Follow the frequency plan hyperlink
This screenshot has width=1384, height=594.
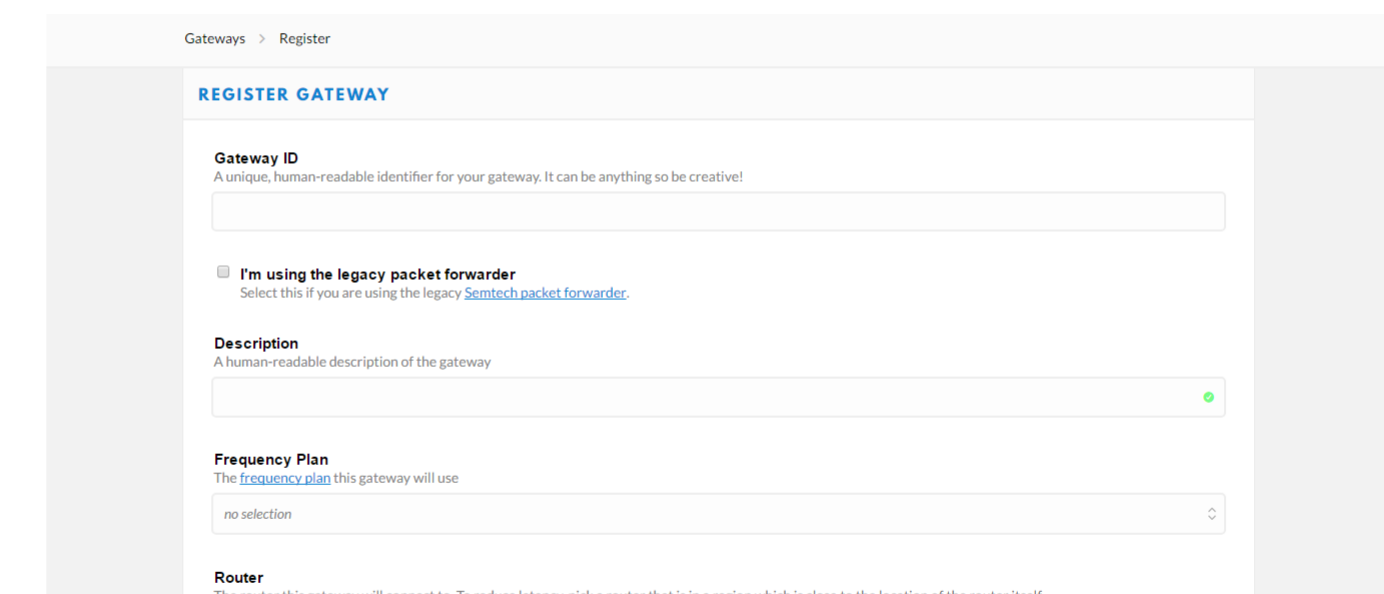point(285,478)
